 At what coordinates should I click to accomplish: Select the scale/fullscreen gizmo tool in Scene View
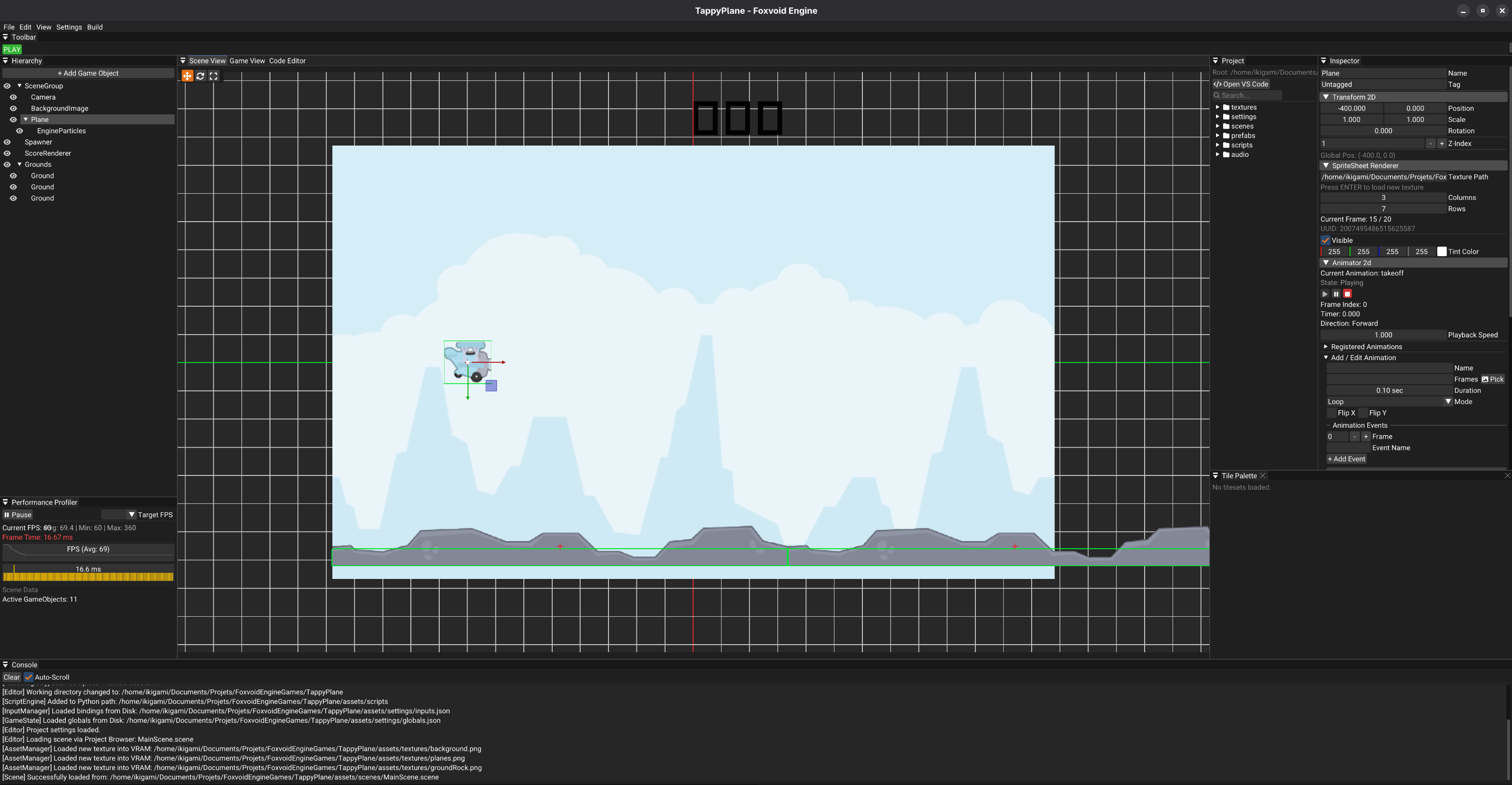[x=214, y=76]
